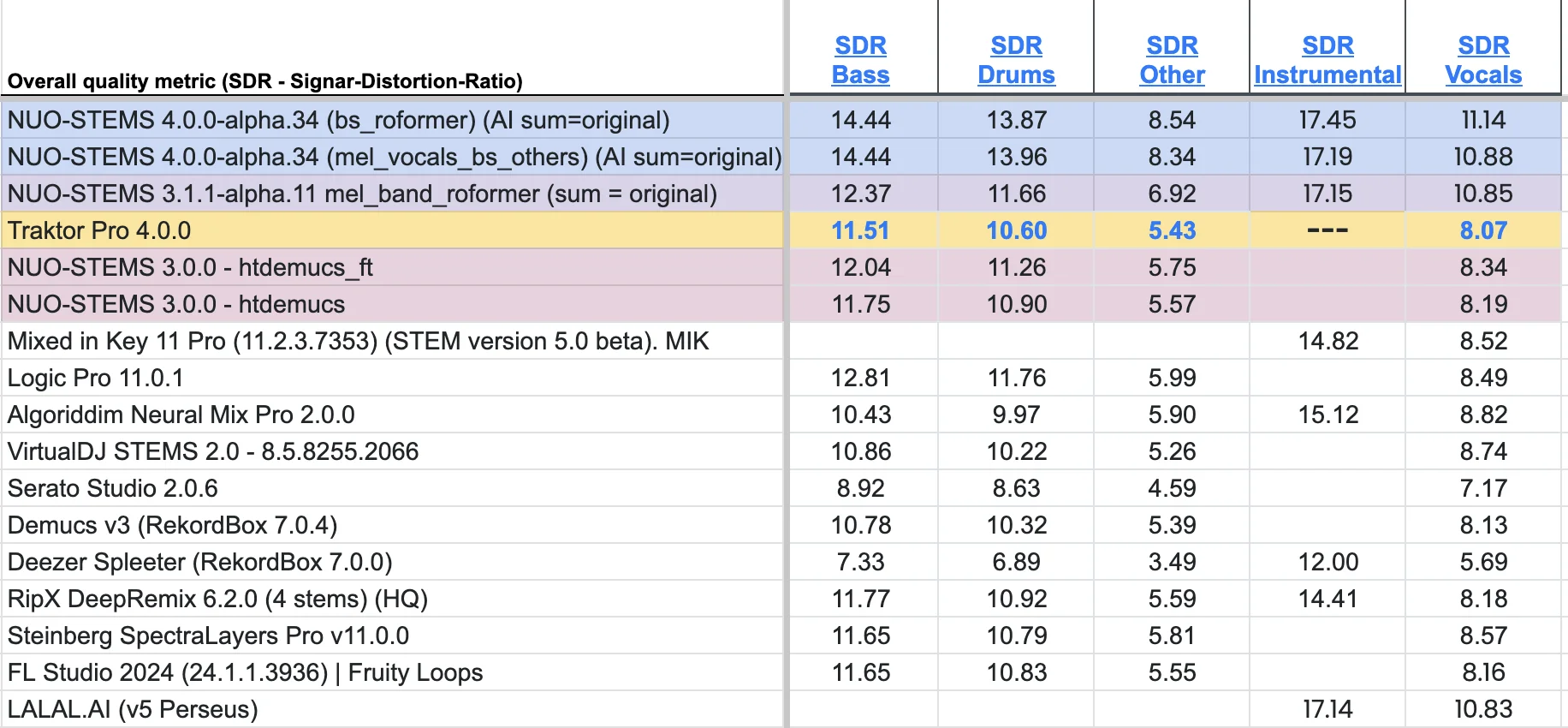Select the Overall quality metric title cell

pyautogui.click(x=265, y=81)
